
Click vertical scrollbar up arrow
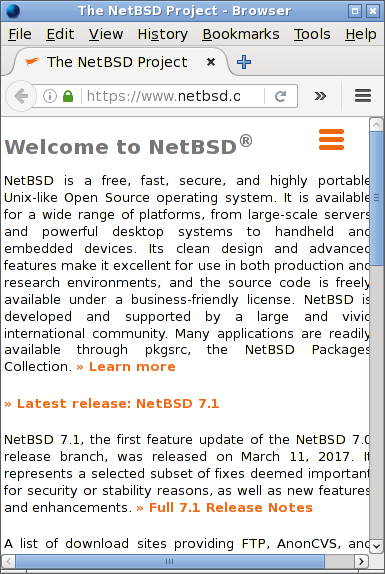click(376, 124)
